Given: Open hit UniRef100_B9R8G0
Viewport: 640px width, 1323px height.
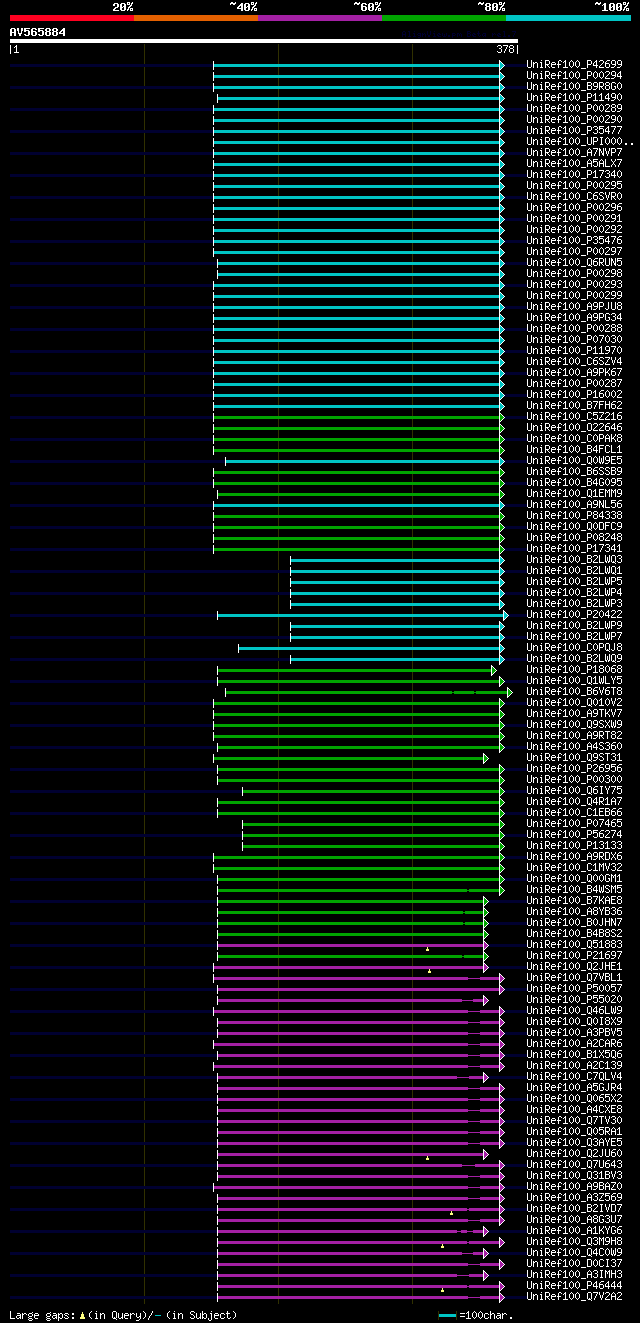Looking at the screenshot, I should (x=574, y=86).
